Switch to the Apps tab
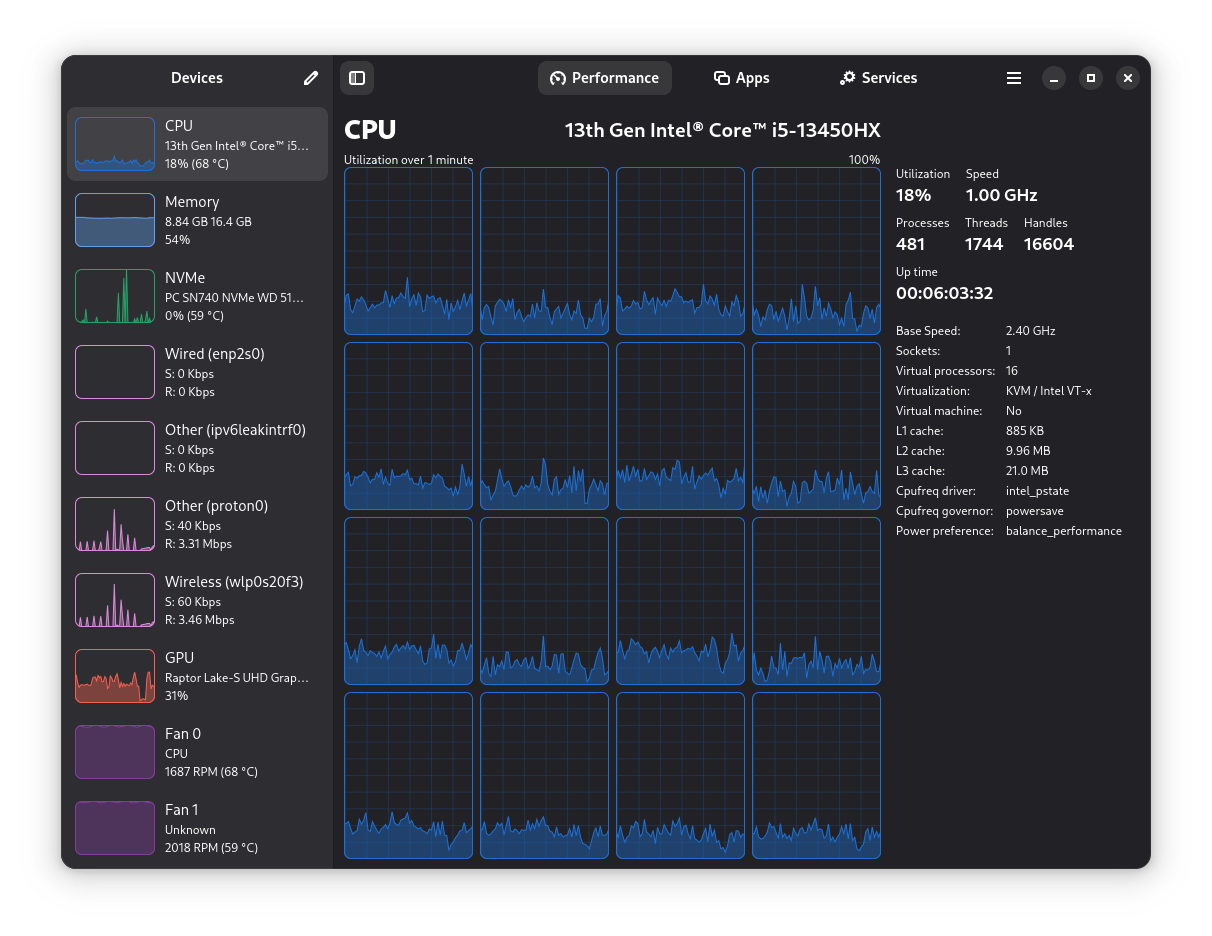The height and width of the screenshot is (936, 1212). click(741, 77)
